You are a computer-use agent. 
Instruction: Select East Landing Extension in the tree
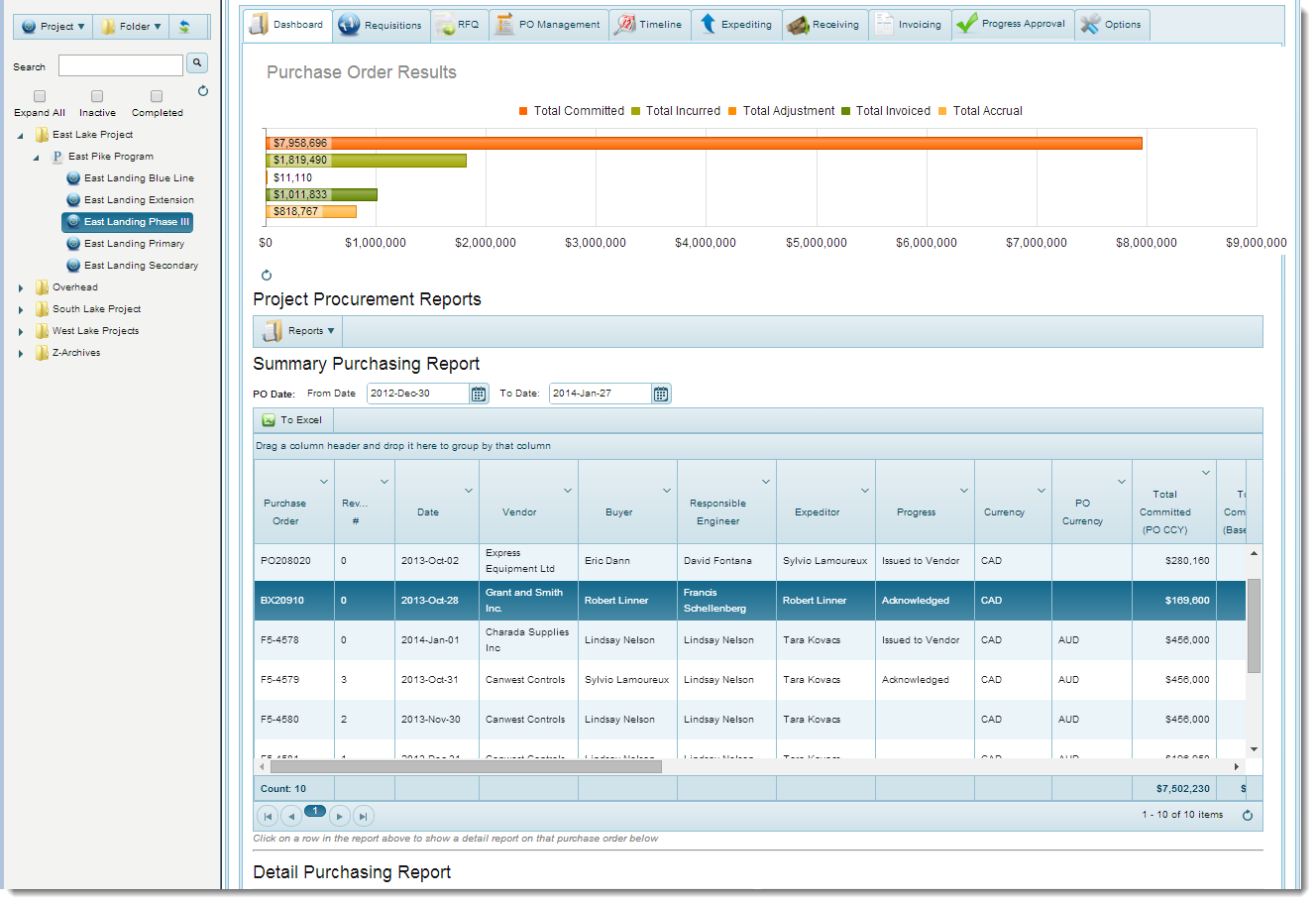pos(139,200)
